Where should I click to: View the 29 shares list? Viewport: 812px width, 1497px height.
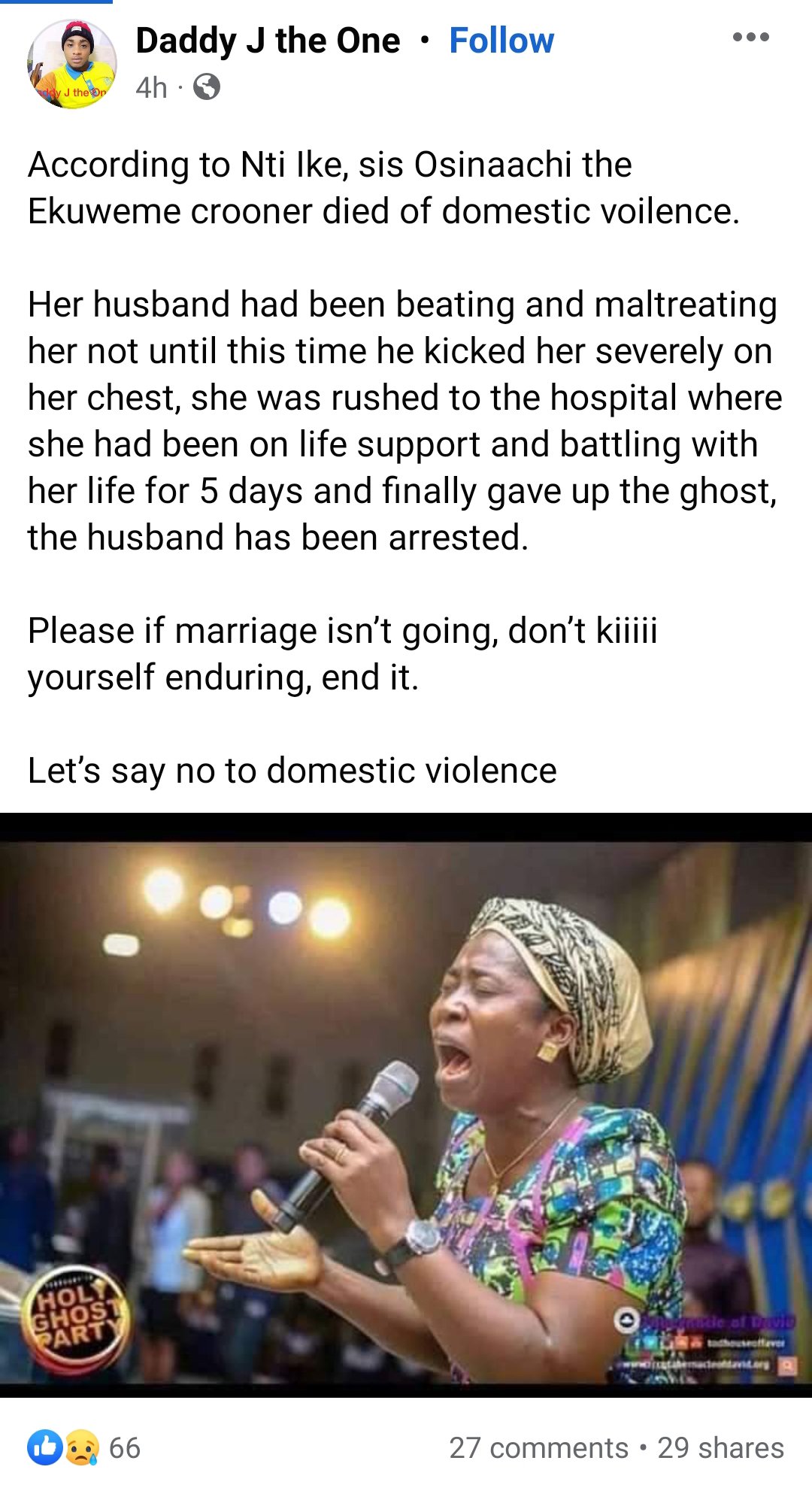tap(720, 1447)
